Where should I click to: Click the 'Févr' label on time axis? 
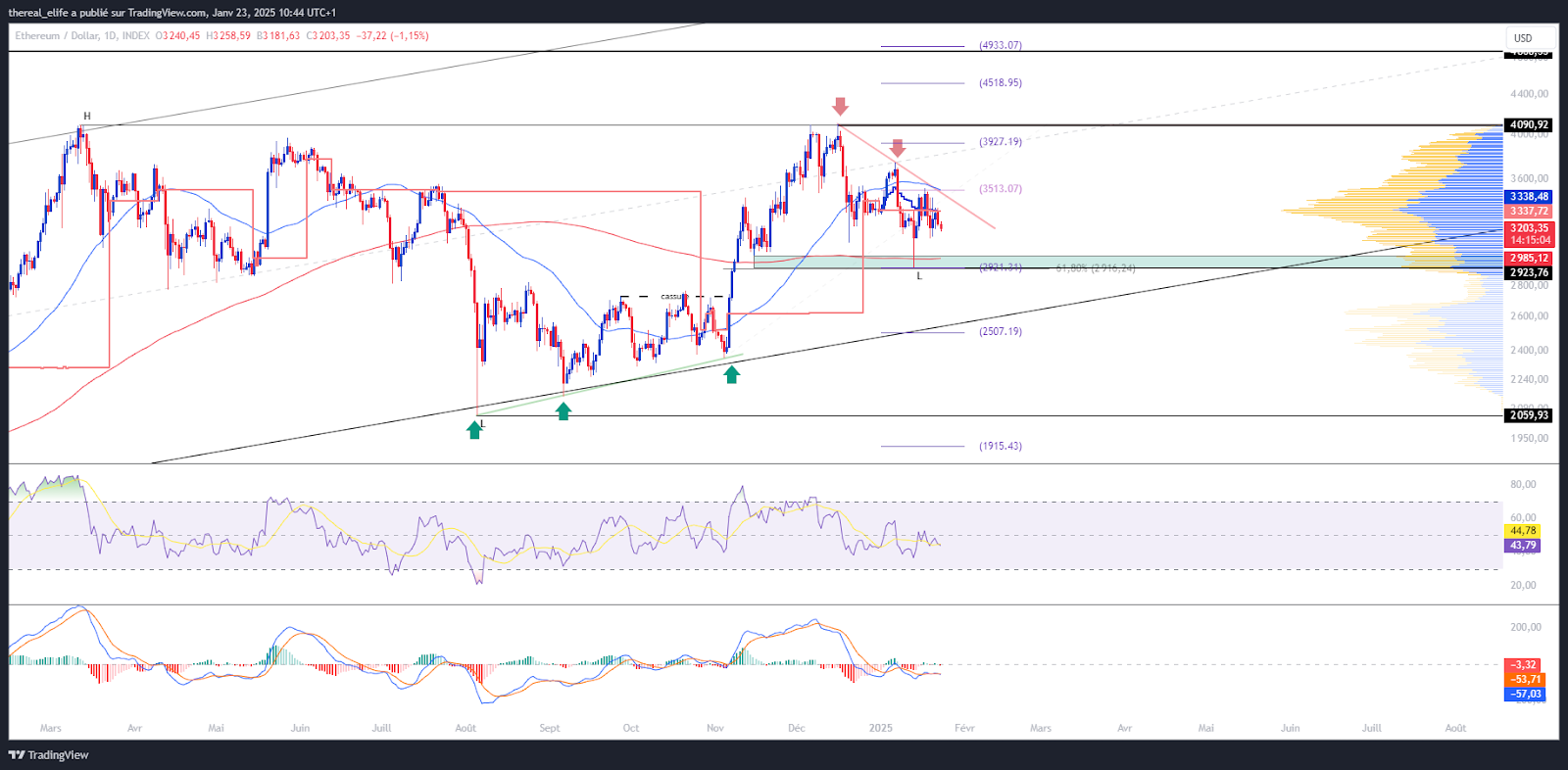pyautogui.click(x=964, y=728)
